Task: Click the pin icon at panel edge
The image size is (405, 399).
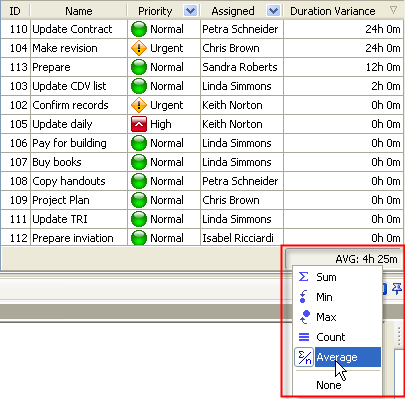Action: point(397,289)
